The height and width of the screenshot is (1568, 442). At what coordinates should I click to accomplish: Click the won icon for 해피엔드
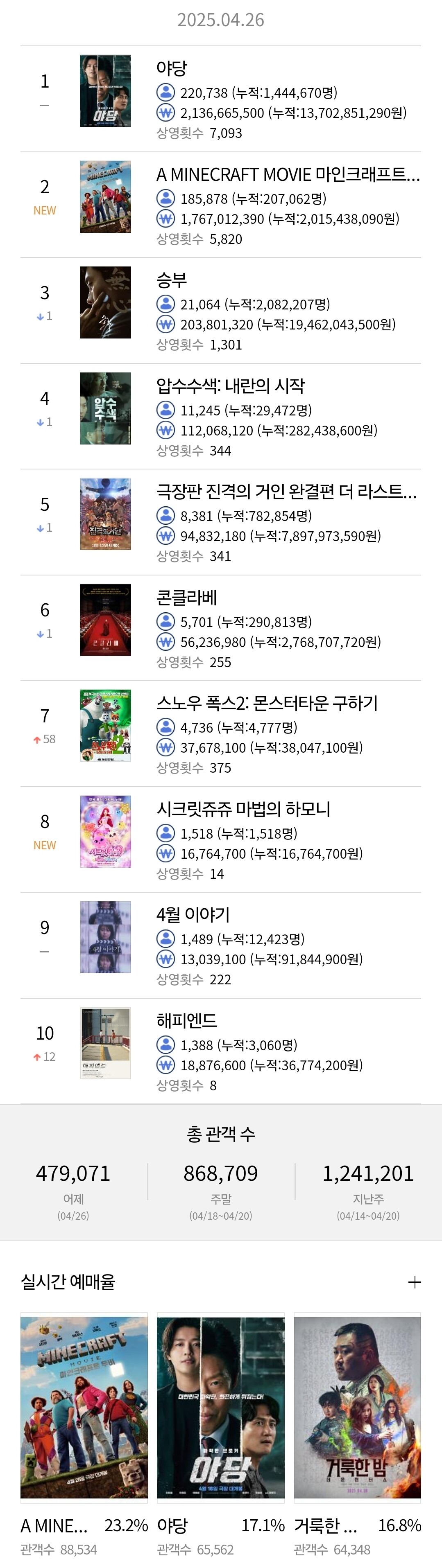(165, 1065)
